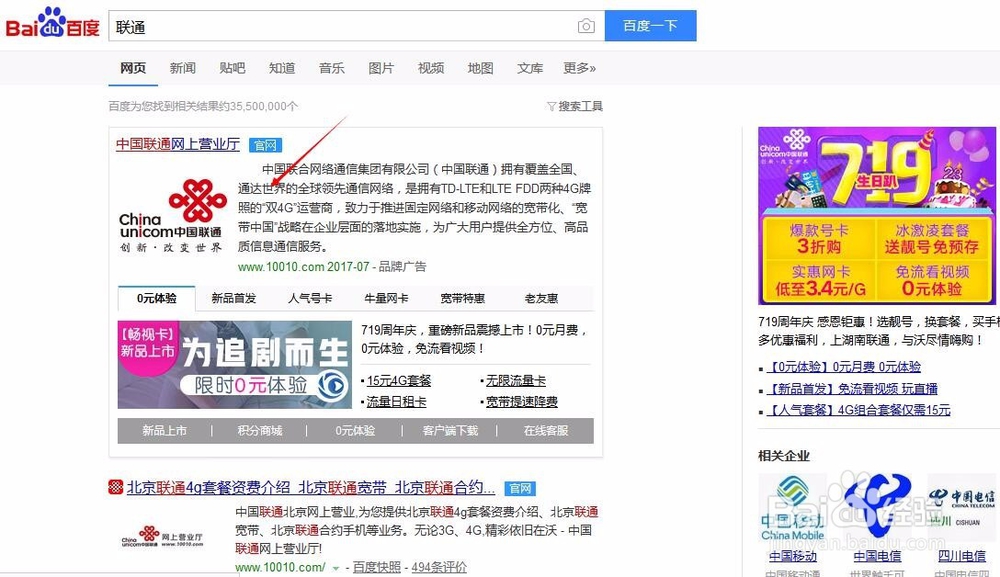Click 积分商城 in gray bar
This screenshot has width=1000, height=577.
click(x=260, y=431)
